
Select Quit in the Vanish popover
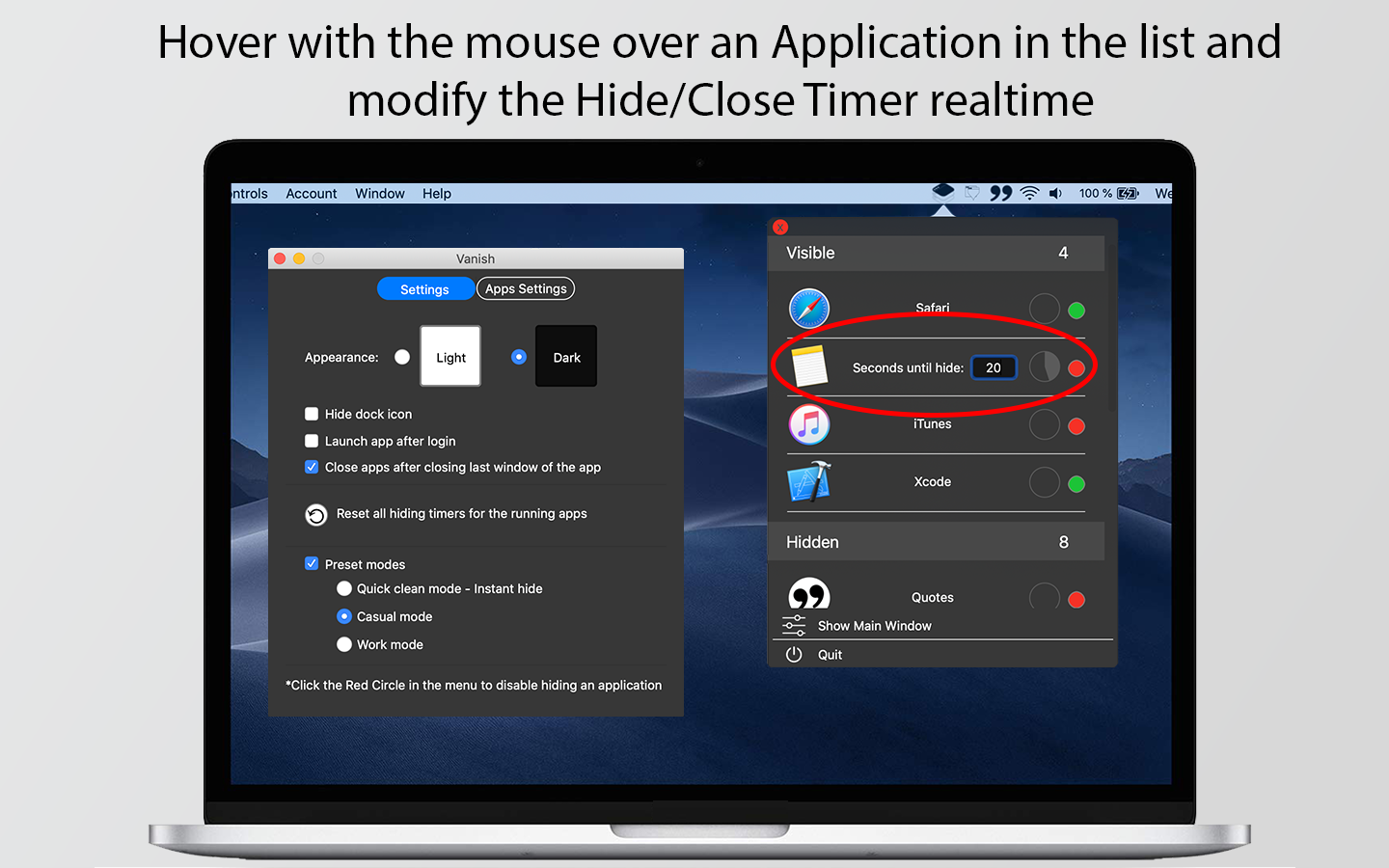[x=830, y=655]
